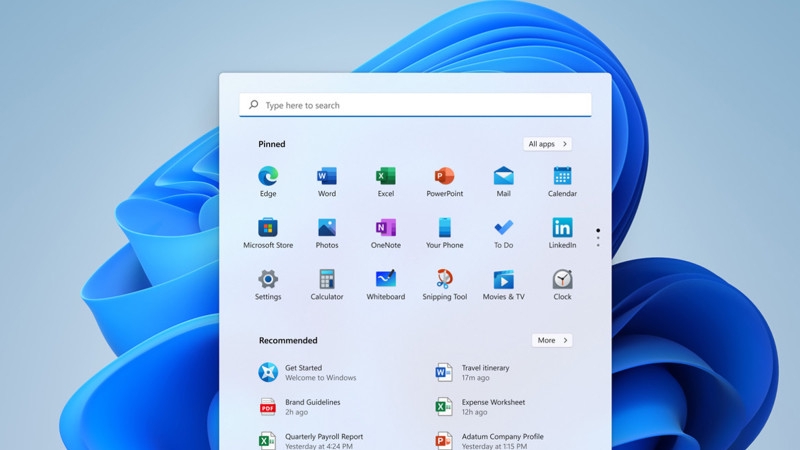Open the Whiteboard app
The image size is (800, 450).
[x=386, y=279]
